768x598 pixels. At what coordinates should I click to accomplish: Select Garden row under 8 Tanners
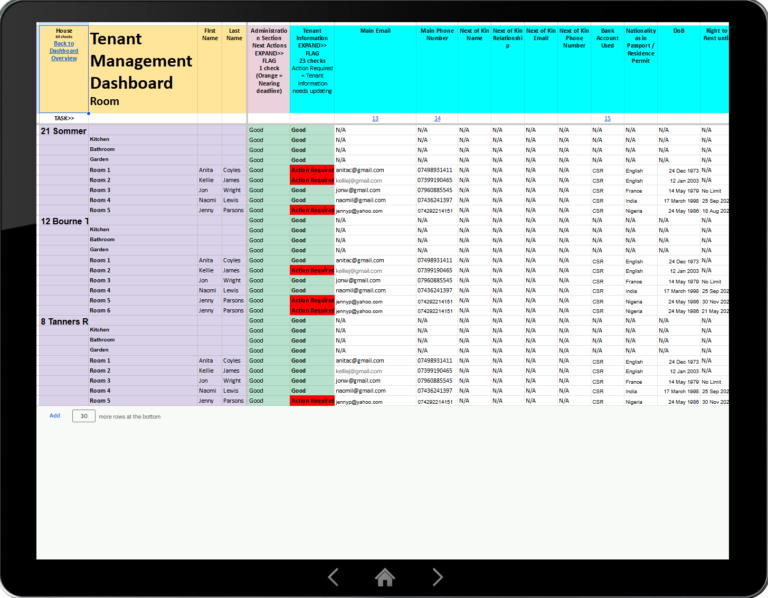pos(143,350)
